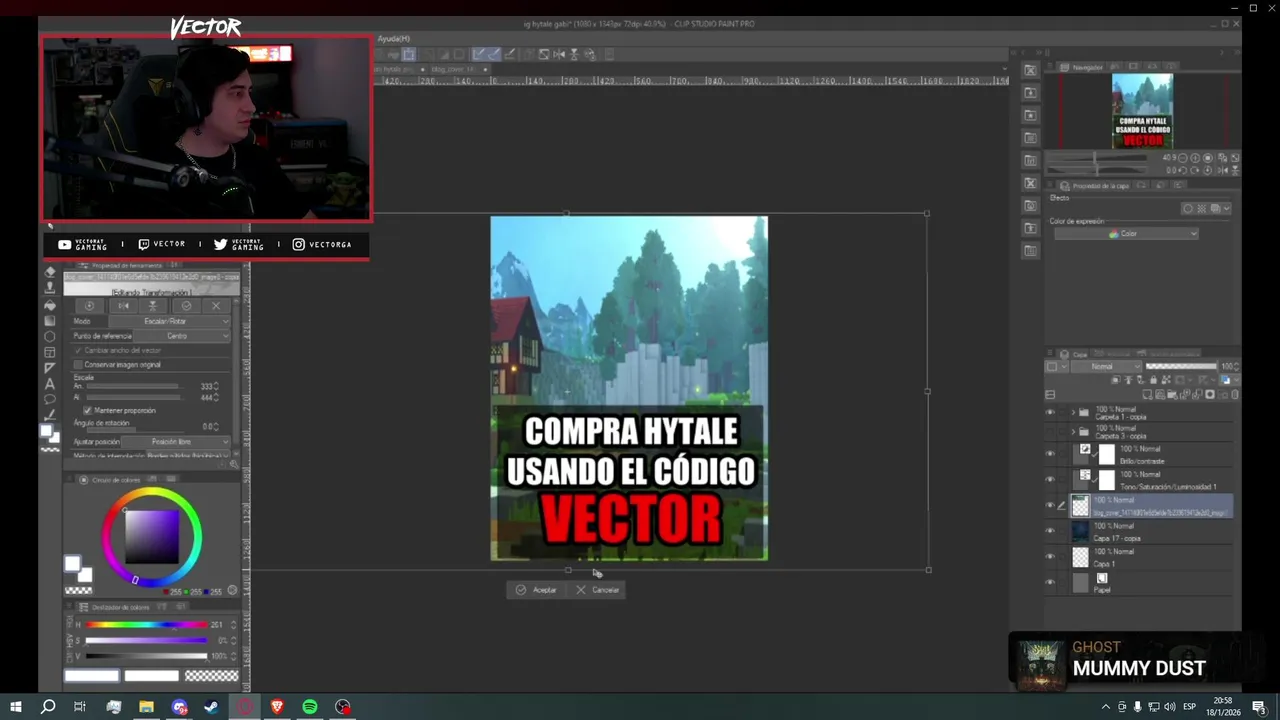Hide the Capa 17 - copia layer
Image resolution: width=1280 pixels, height=720 pixels.
click(1050, 531)
